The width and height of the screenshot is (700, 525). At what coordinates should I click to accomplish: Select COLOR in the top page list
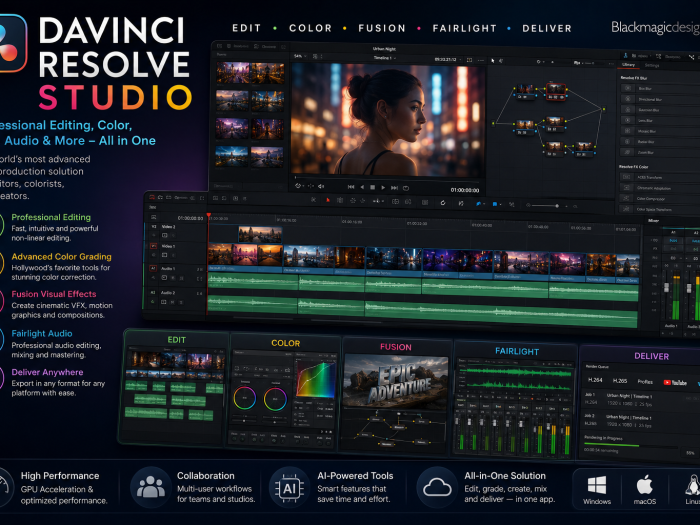pos(311,28)
